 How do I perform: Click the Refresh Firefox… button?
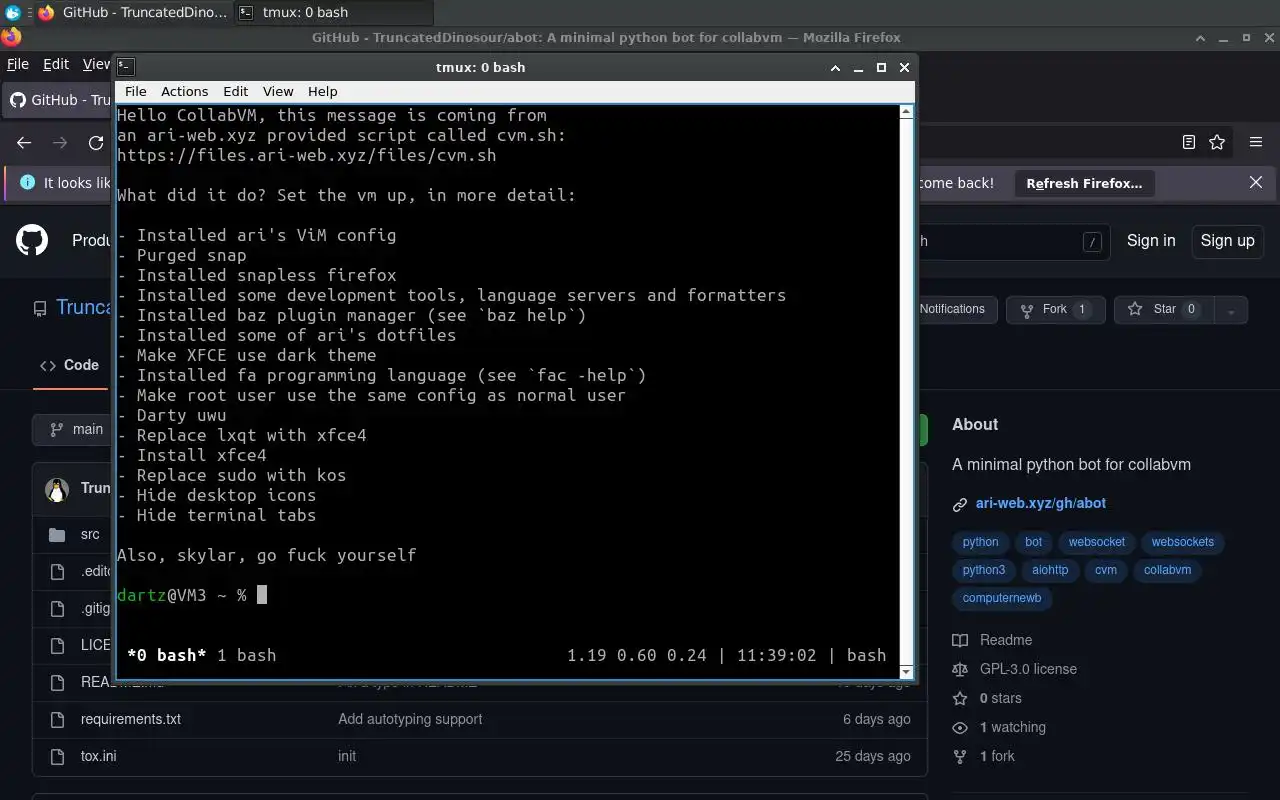[x=1084, y=183]
